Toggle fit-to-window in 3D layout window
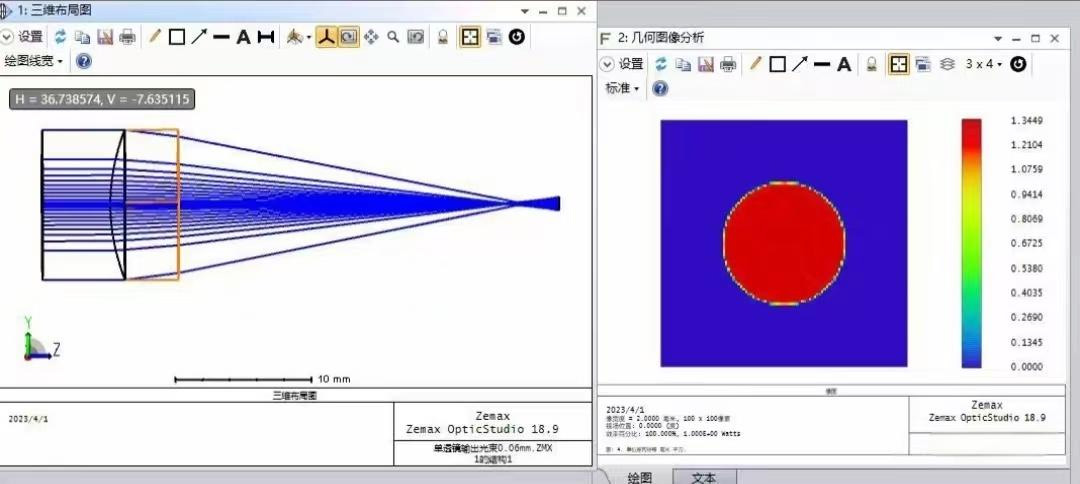The image size is (1080, 484). pos(470,36)
